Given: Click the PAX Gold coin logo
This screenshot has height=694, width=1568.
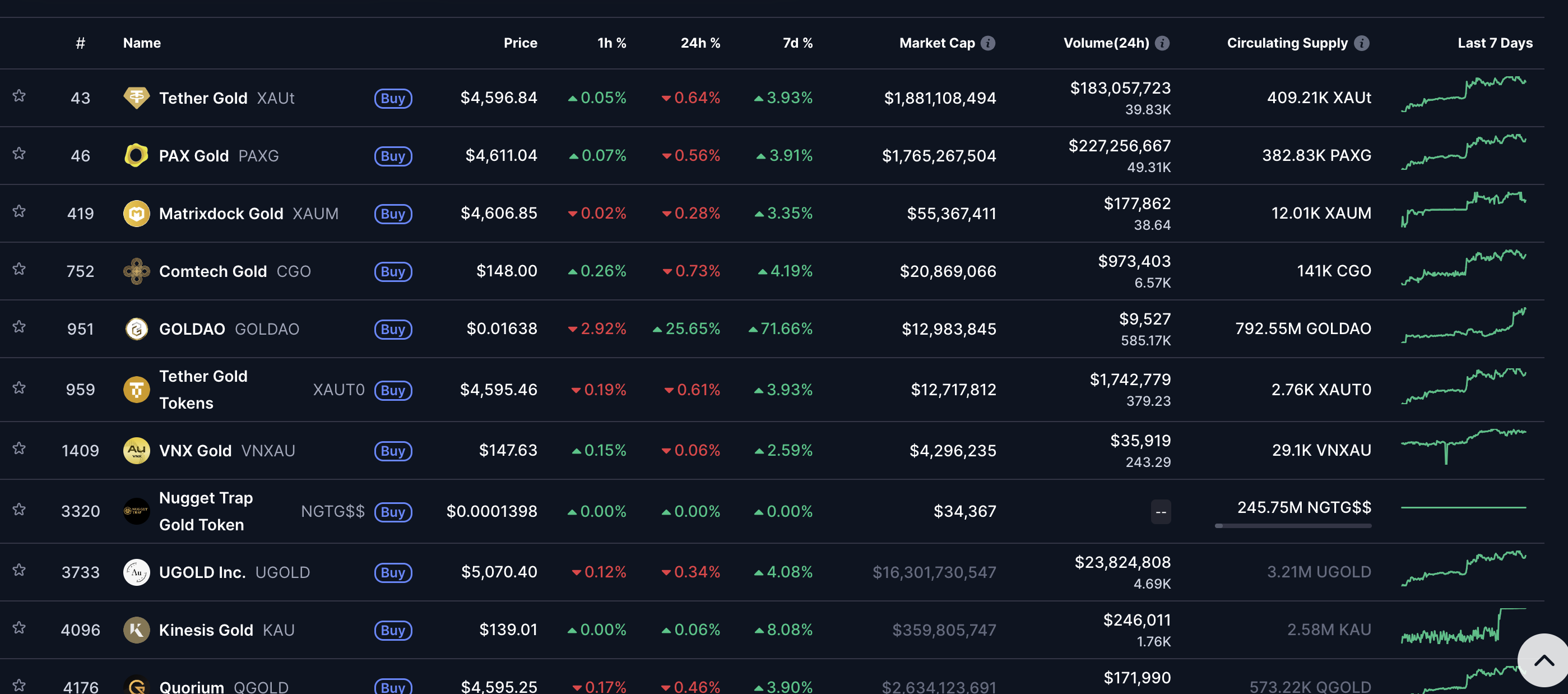Looking at the screenshot, I should click(x=136, y=155).
